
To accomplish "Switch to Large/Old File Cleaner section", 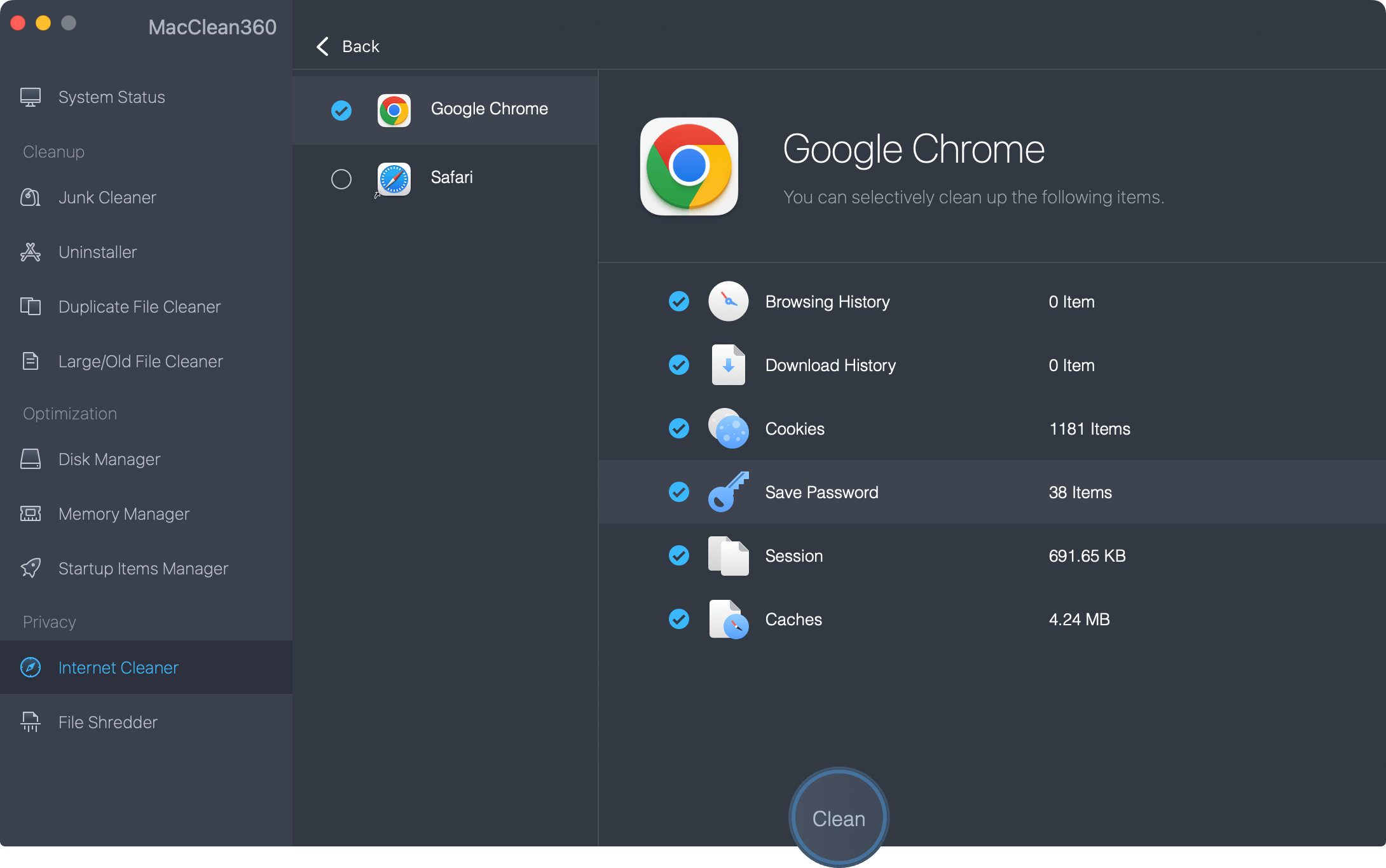I will tap(140, 362).
